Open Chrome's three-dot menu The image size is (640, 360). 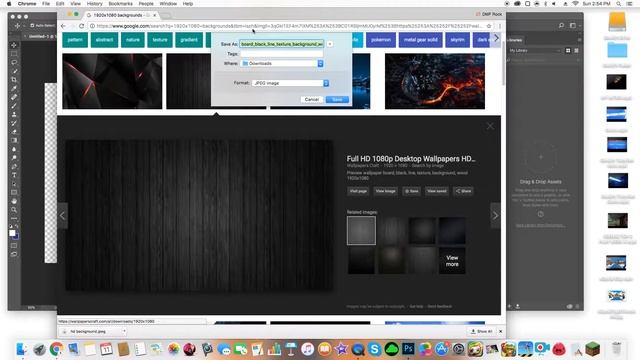pos(500,26)
